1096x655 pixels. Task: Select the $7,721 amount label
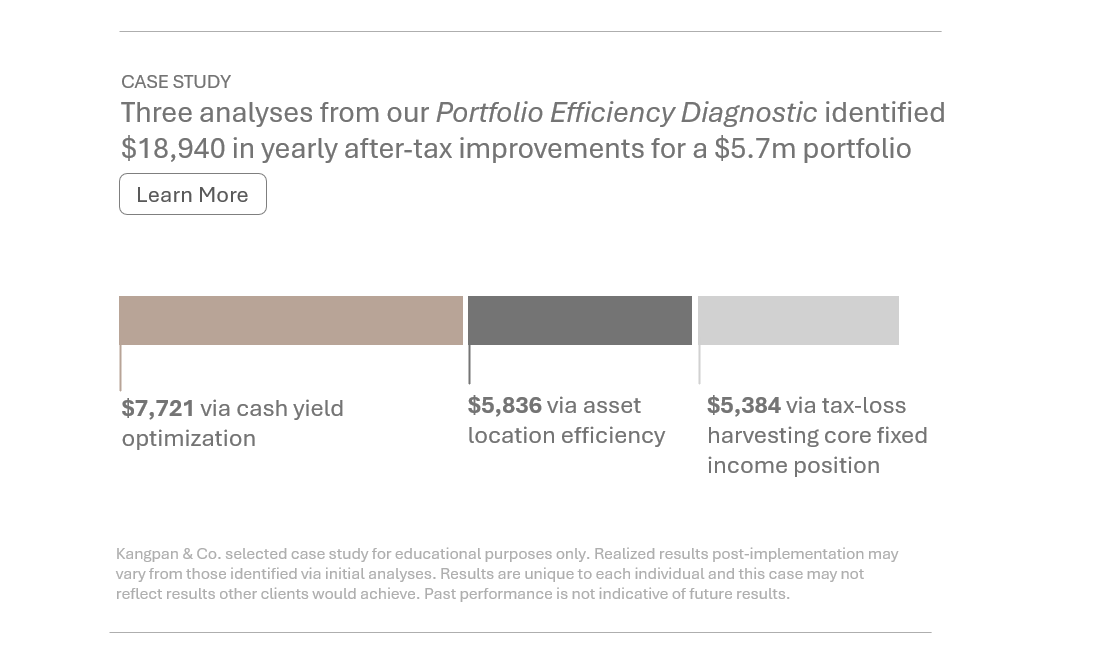point(158,408)
